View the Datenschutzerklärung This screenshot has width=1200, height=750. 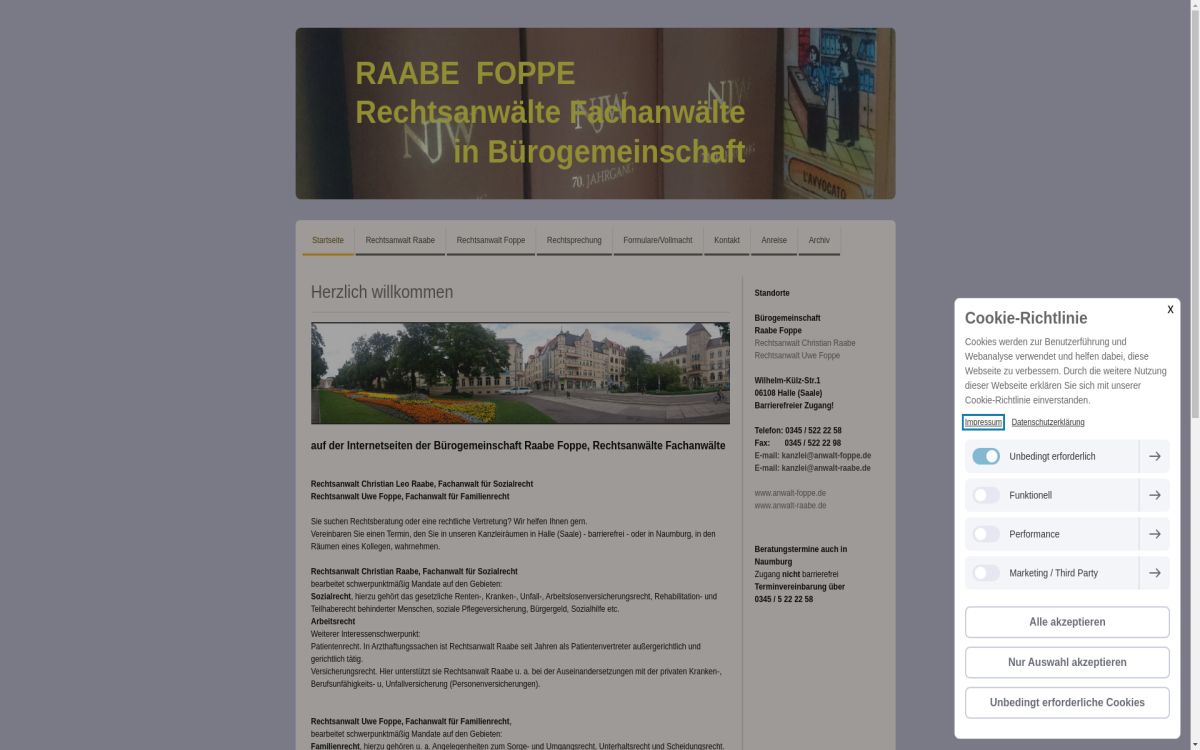[x=1047, y=422]
